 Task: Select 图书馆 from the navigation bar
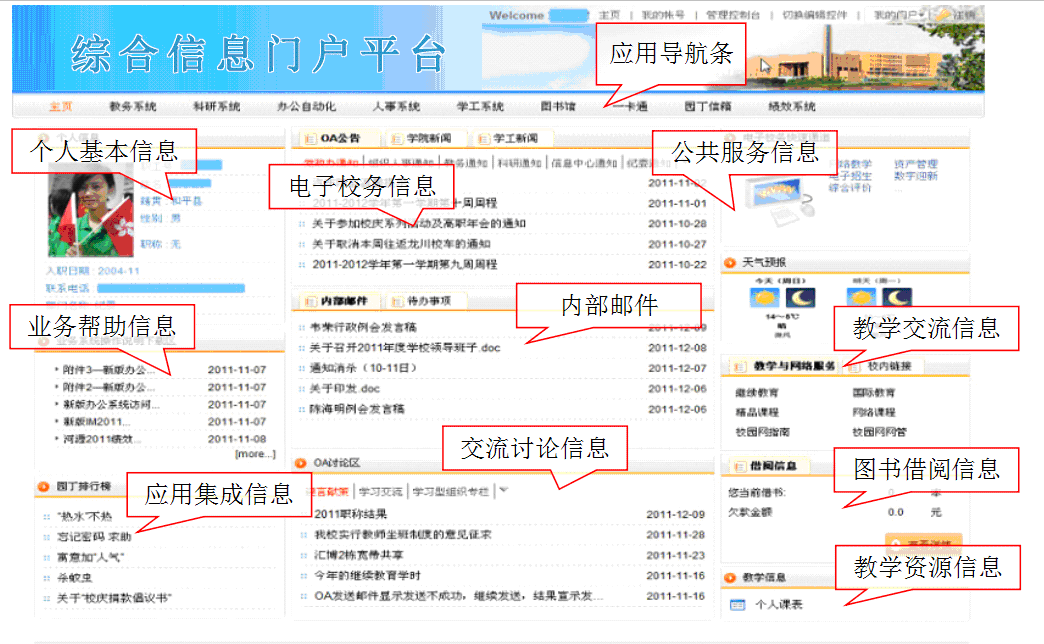558,107
